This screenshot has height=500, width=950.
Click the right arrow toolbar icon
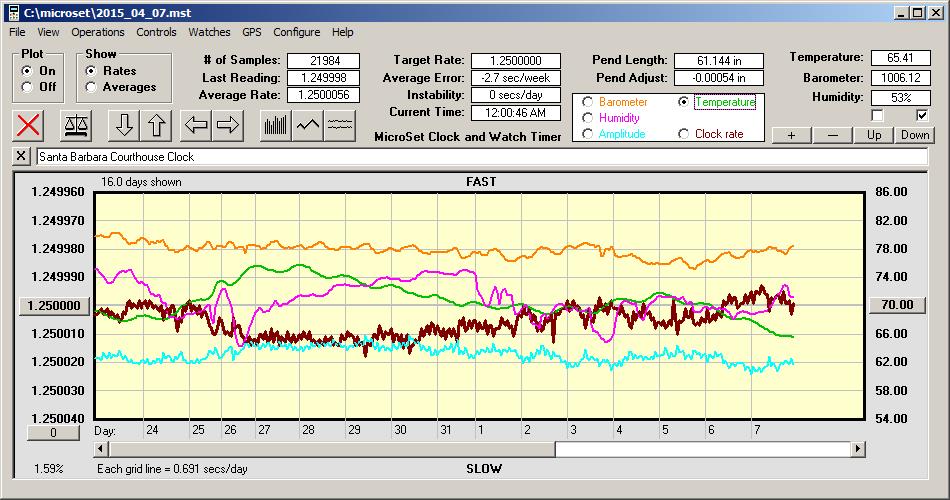pyautogui.click(x=228, y=125)
